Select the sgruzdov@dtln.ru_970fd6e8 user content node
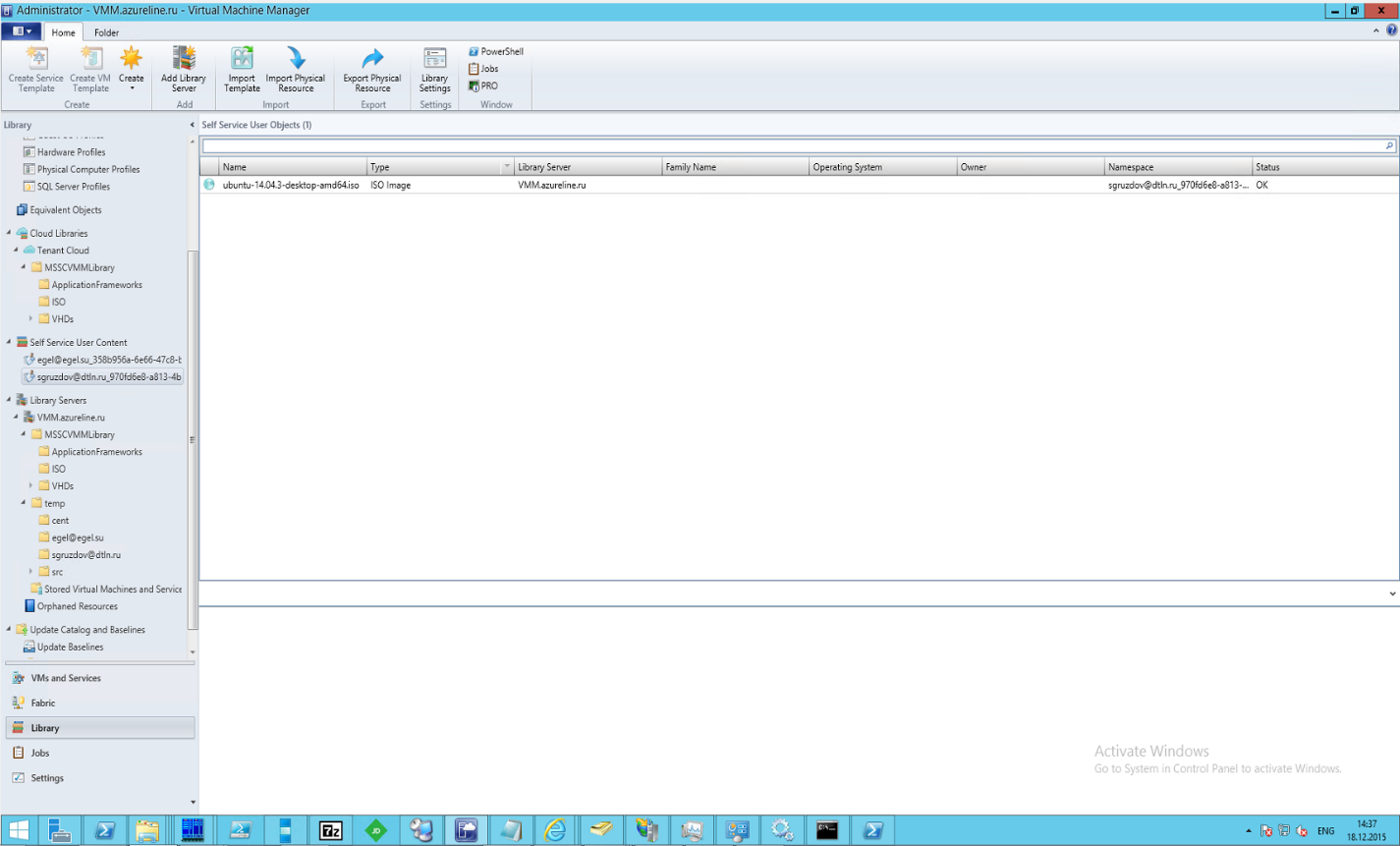1400x846 pixels. click(102, 376)
